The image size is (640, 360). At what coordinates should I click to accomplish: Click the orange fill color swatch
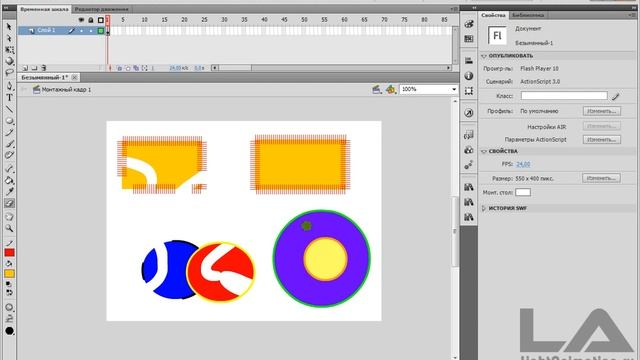[x=9, y=274]
